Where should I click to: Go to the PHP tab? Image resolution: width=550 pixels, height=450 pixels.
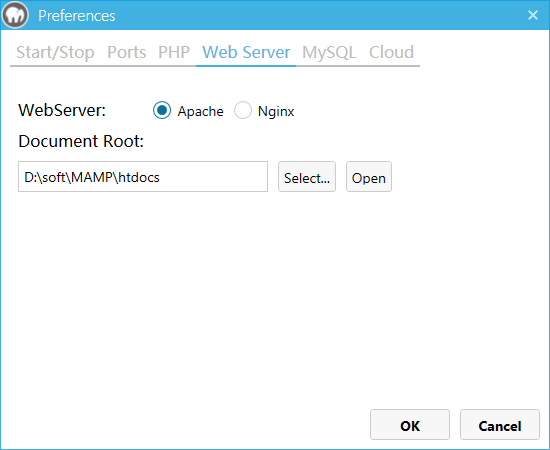pyautogui.click(x=174, y=52)
